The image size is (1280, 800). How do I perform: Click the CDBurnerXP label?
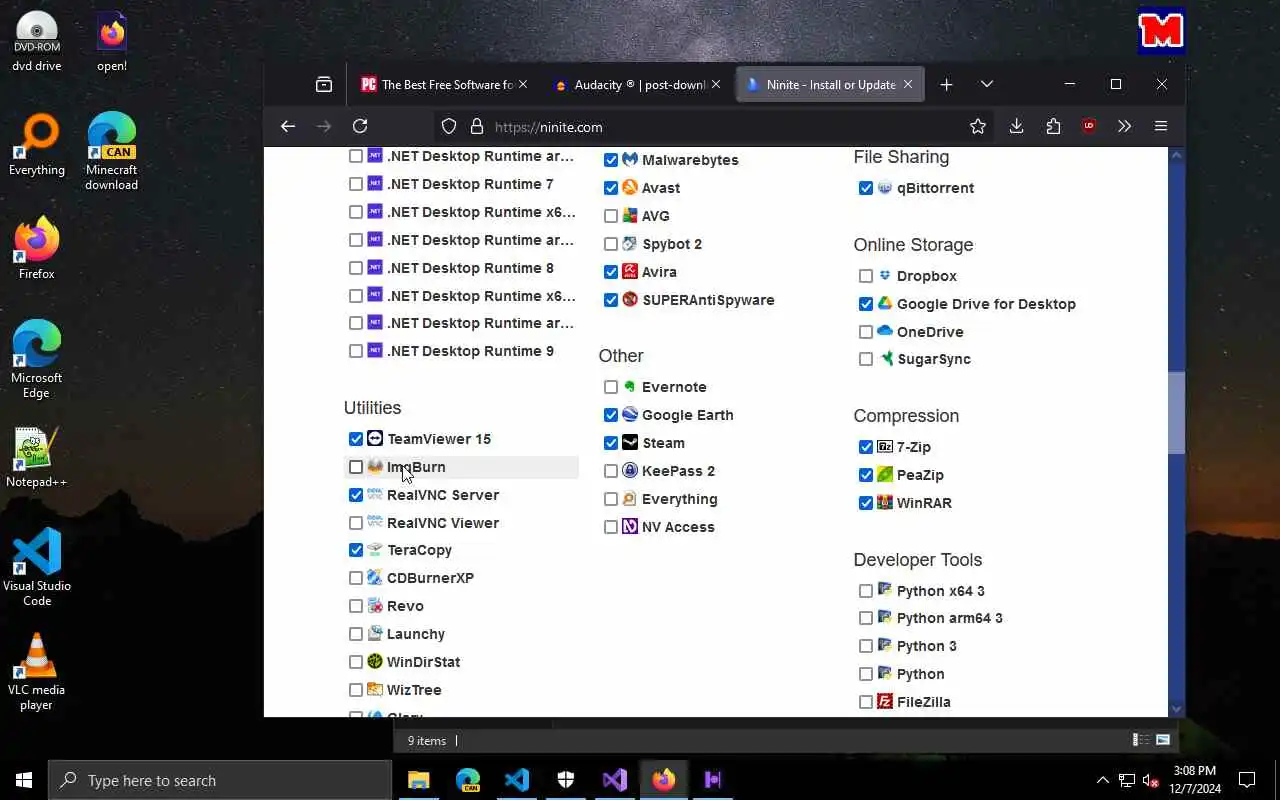coord(430,578)
